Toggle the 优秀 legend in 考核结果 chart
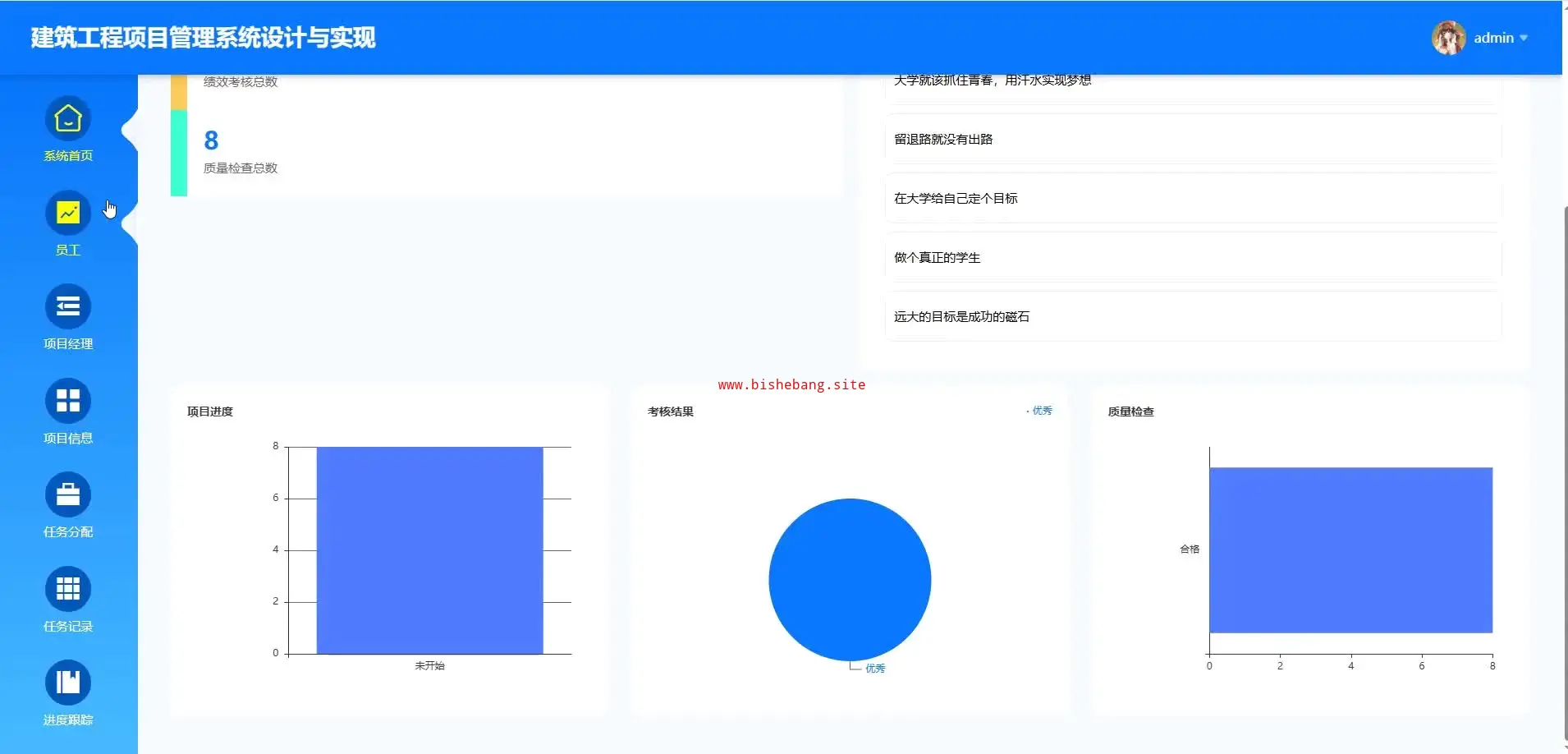 click(x=1039, y=411)
